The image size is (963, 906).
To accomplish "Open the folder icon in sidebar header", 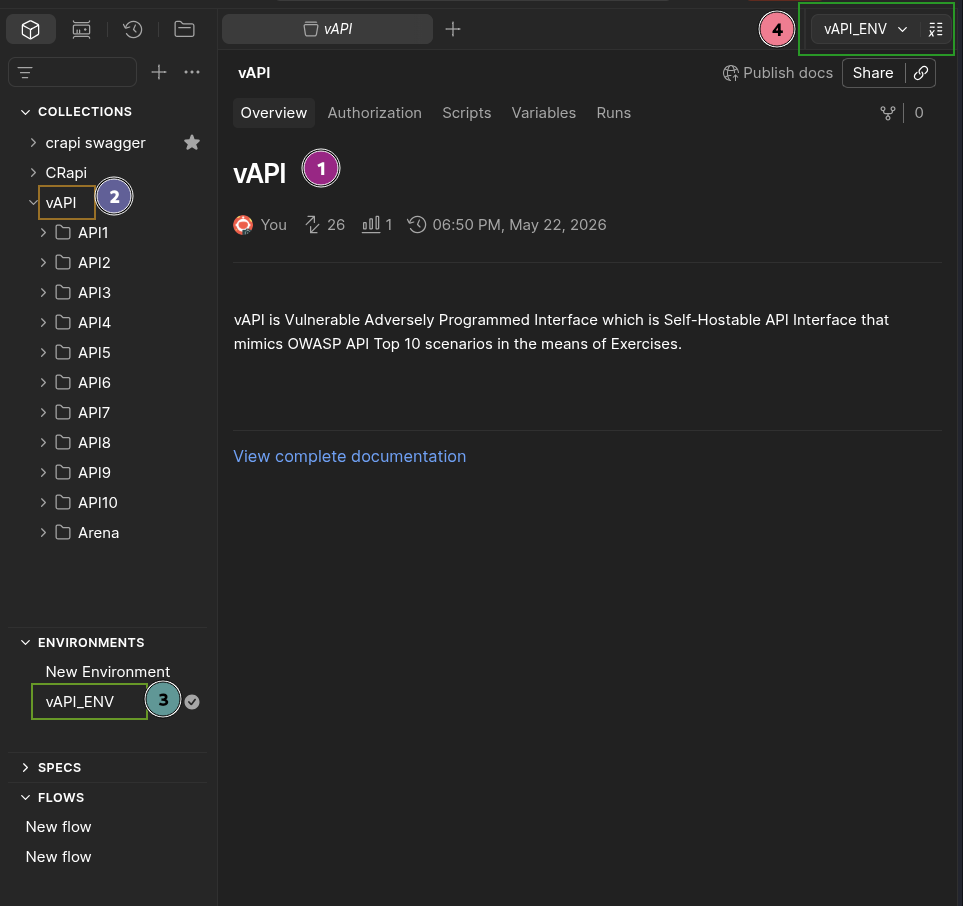I will (x=184, y=29).
